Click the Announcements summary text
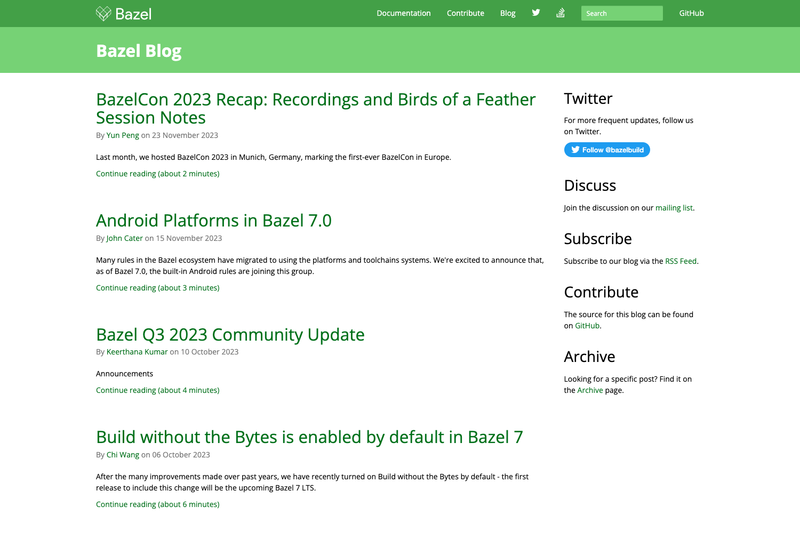Image resolution: width=800 pixels, height=533 pixels. click(124, 374)
